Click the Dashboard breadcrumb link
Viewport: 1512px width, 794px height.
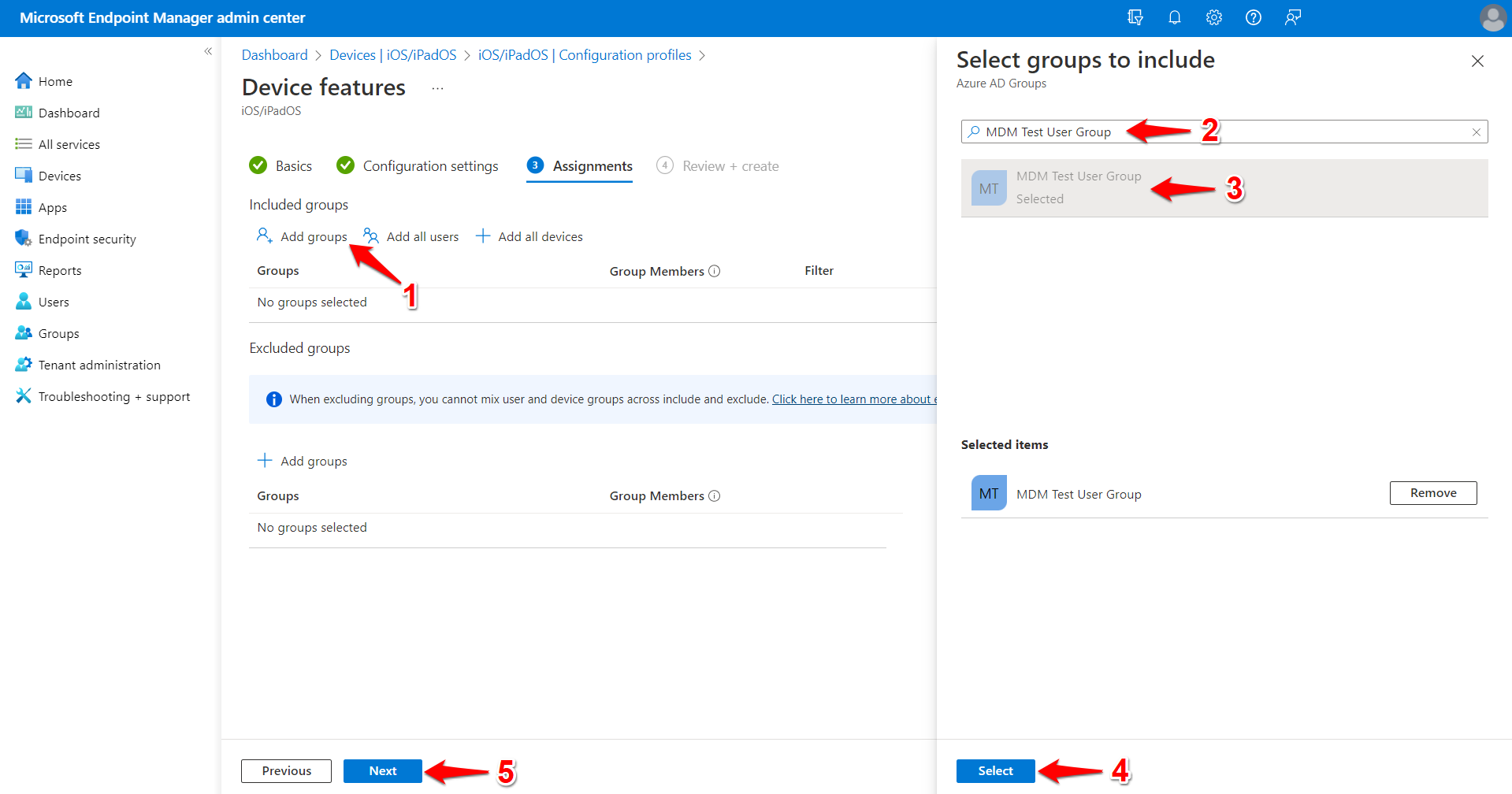(x=274, y=55)
